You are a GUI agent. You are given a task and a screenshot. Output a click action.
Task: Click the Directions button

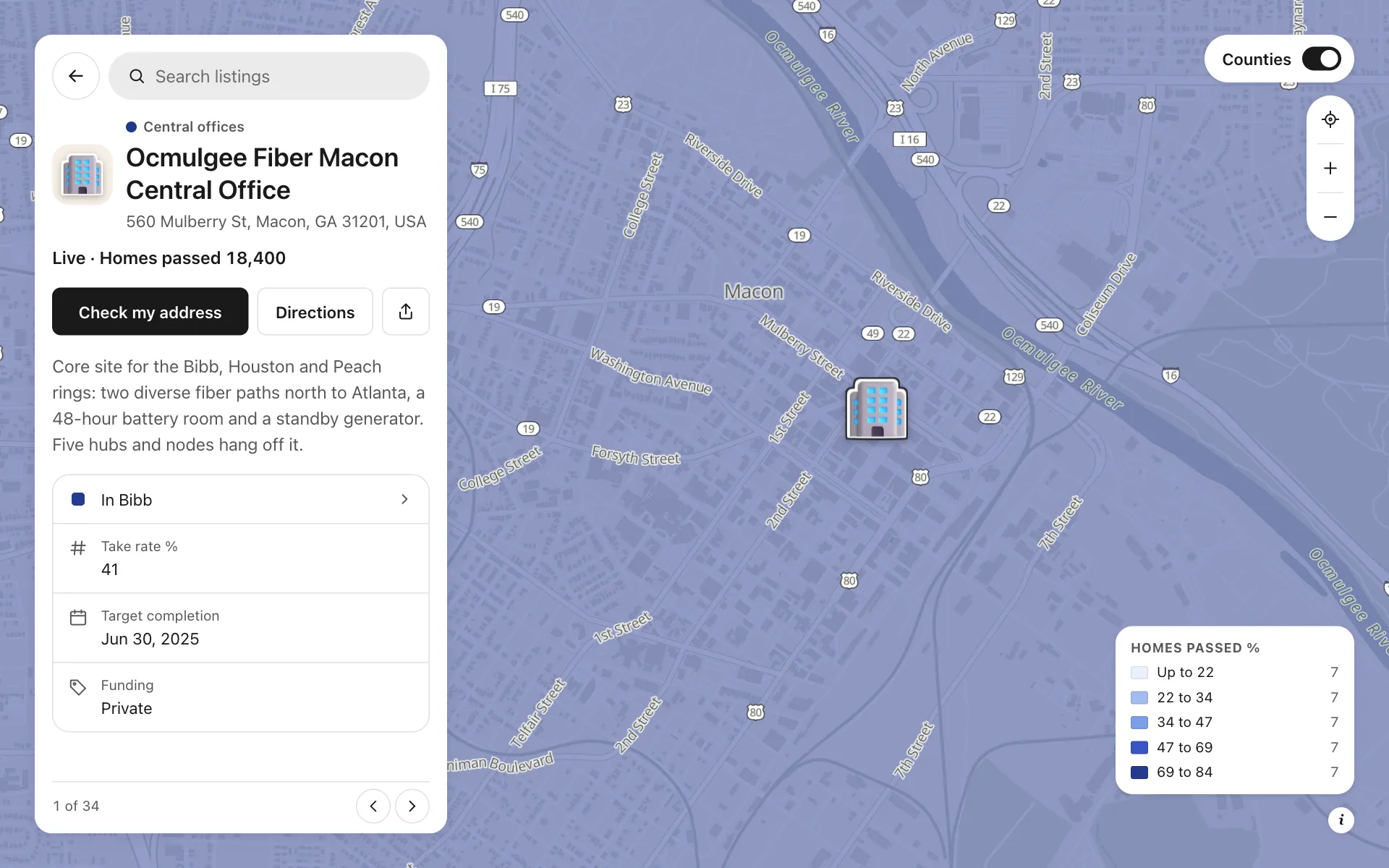[315, 312]
